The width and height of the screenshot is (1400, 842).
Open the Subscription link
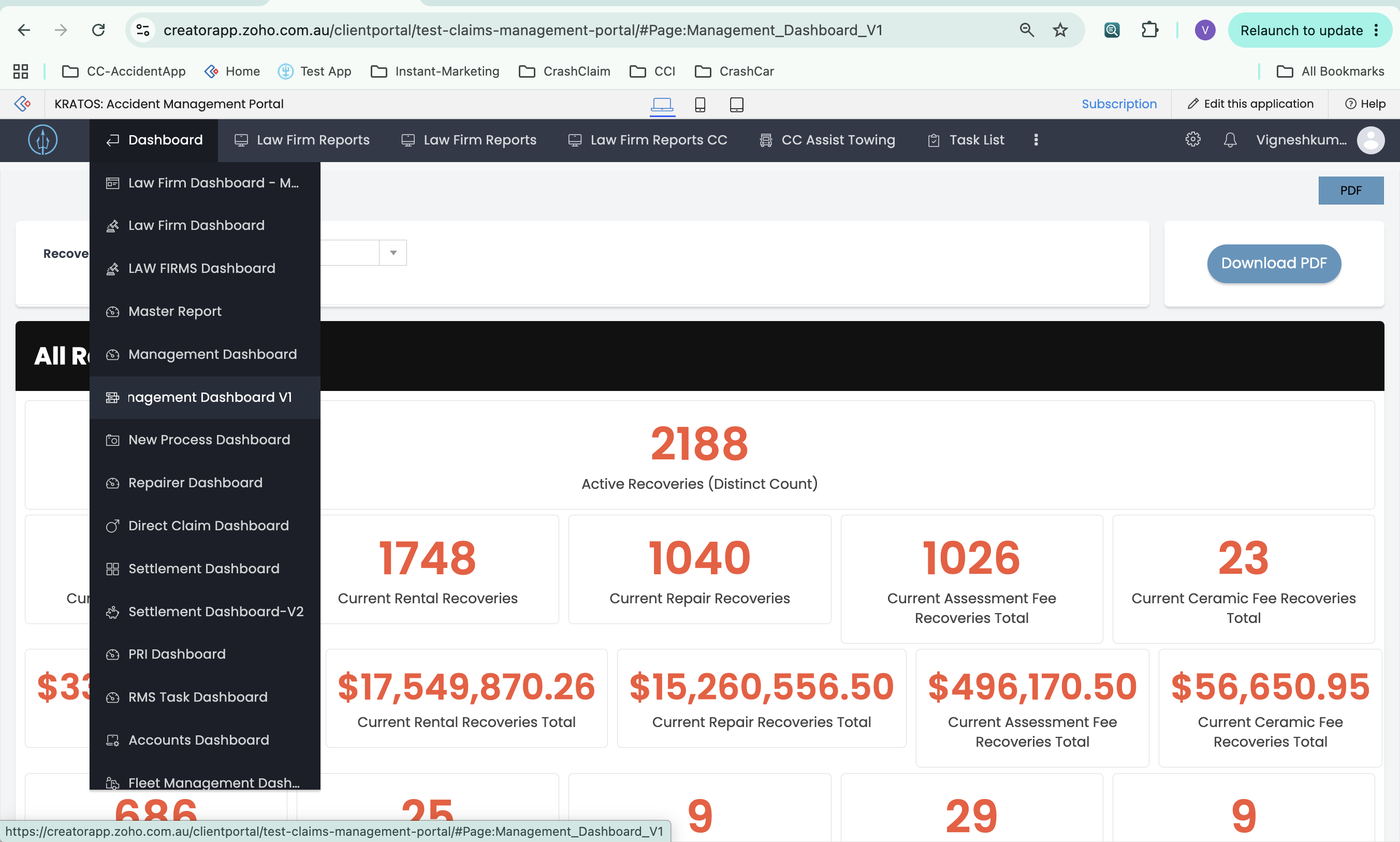(1119, 104)
